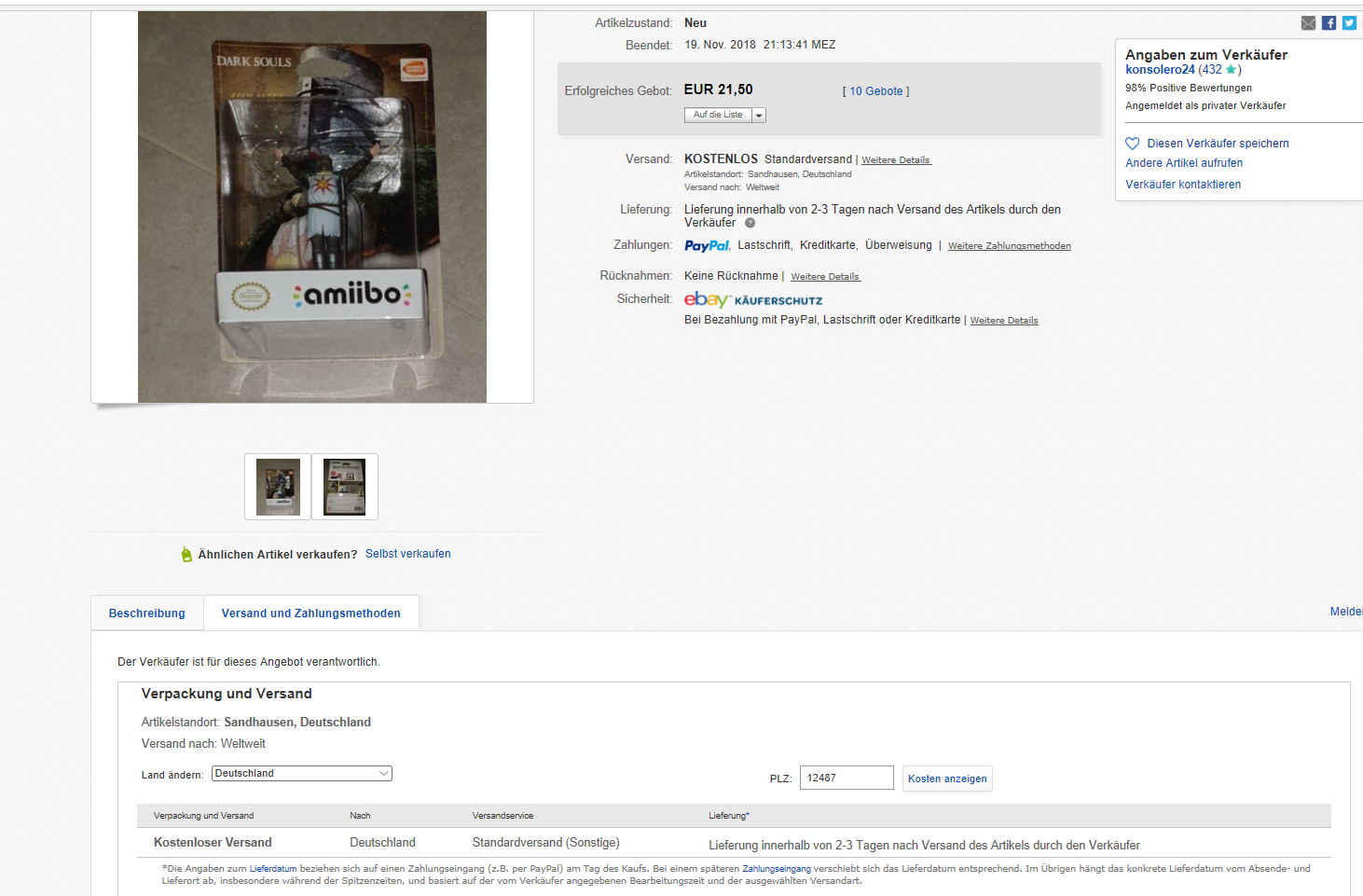Viewport: 1363px width, 896px height.
Task: Open Weitere Zahlungsmethoden link
Action: (1010, 246)
